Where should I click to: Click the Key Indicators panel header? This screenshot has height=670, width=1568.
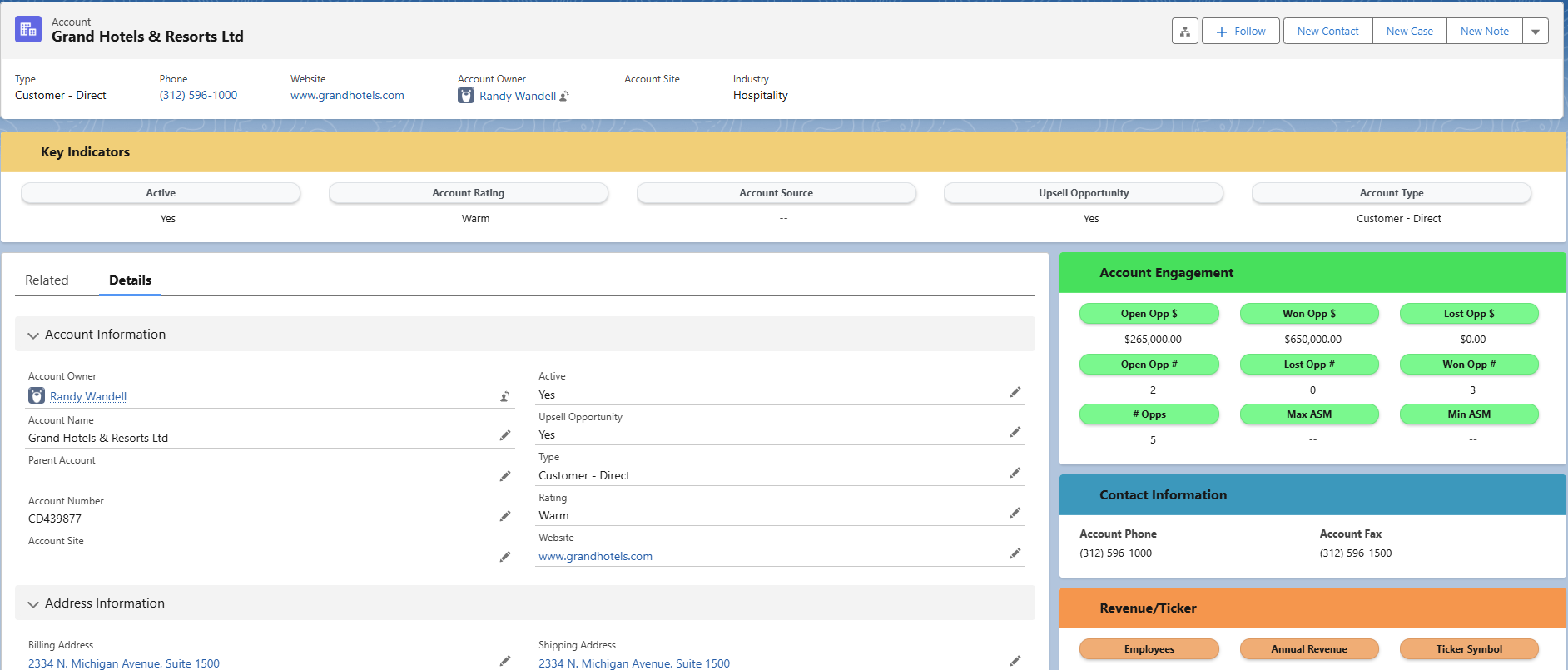pos(782,152)
